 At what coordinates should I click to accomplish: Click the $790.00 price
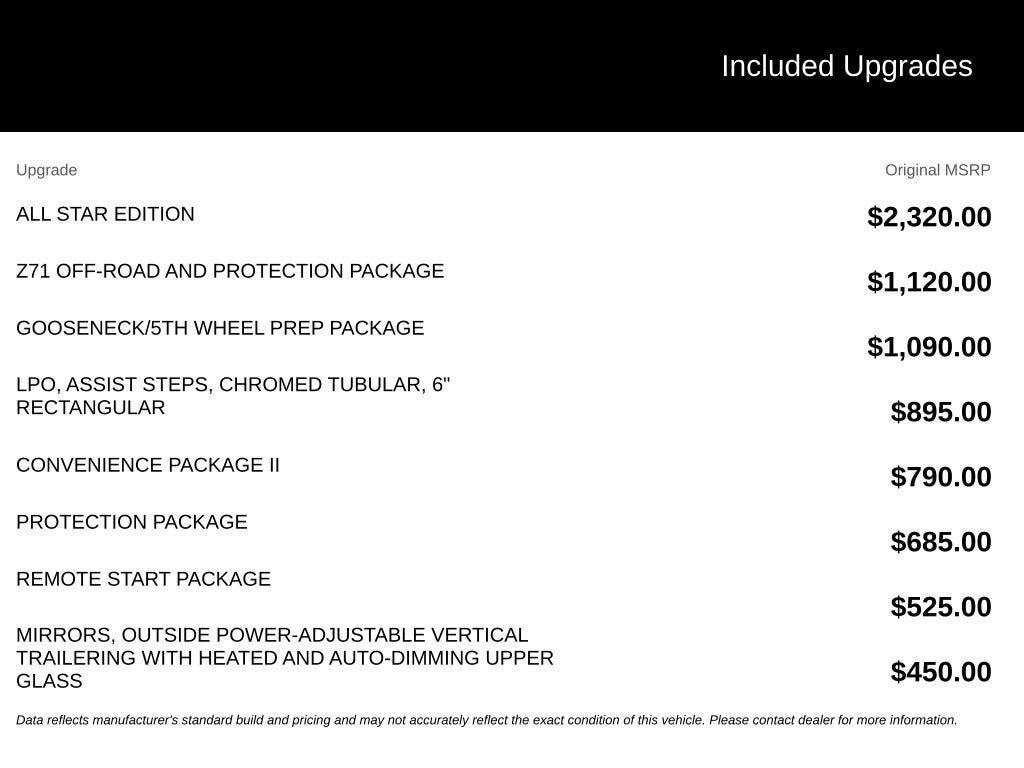point(940,477)
